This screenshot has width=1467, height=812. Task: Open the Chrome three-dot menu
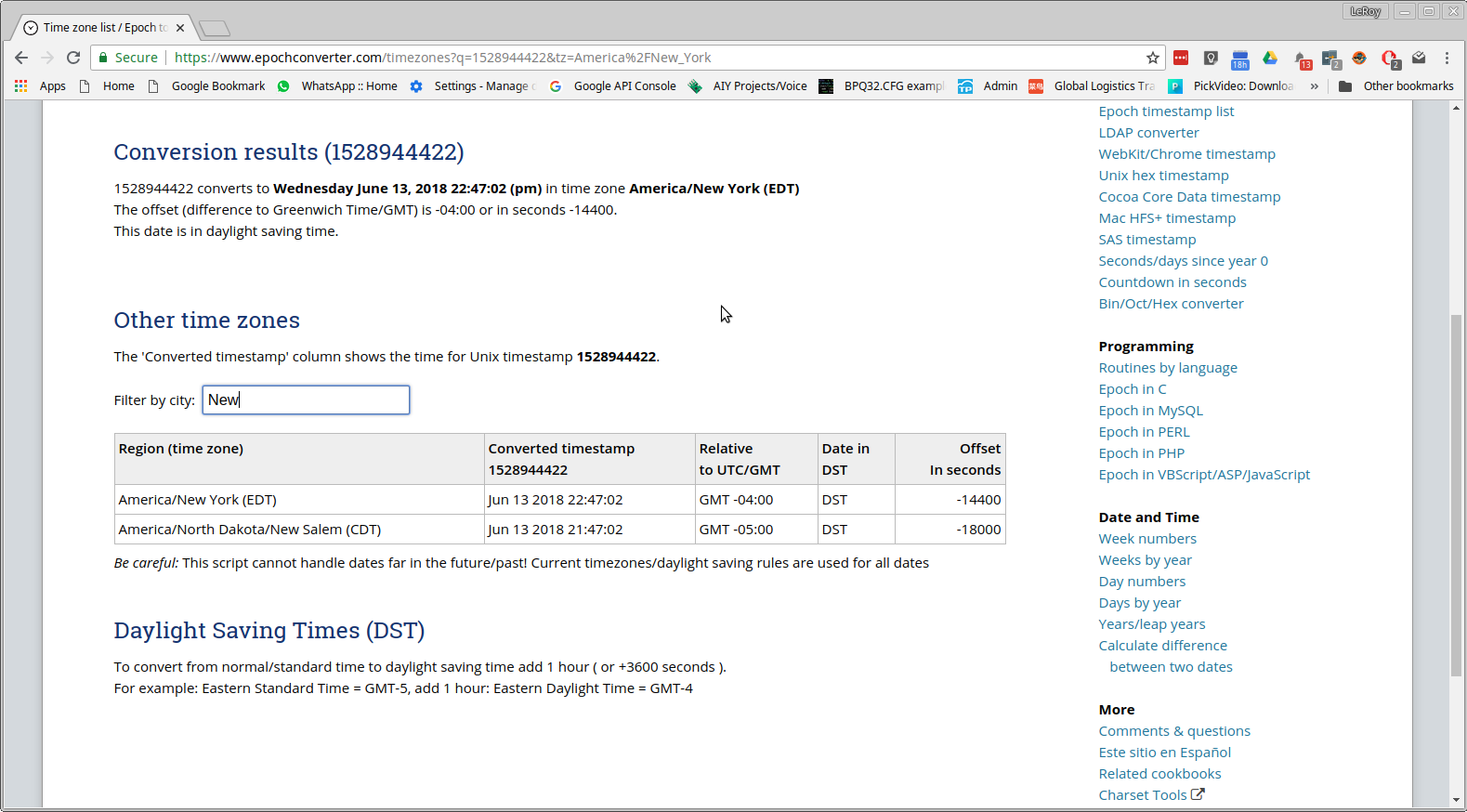(x=1447, y=58)
